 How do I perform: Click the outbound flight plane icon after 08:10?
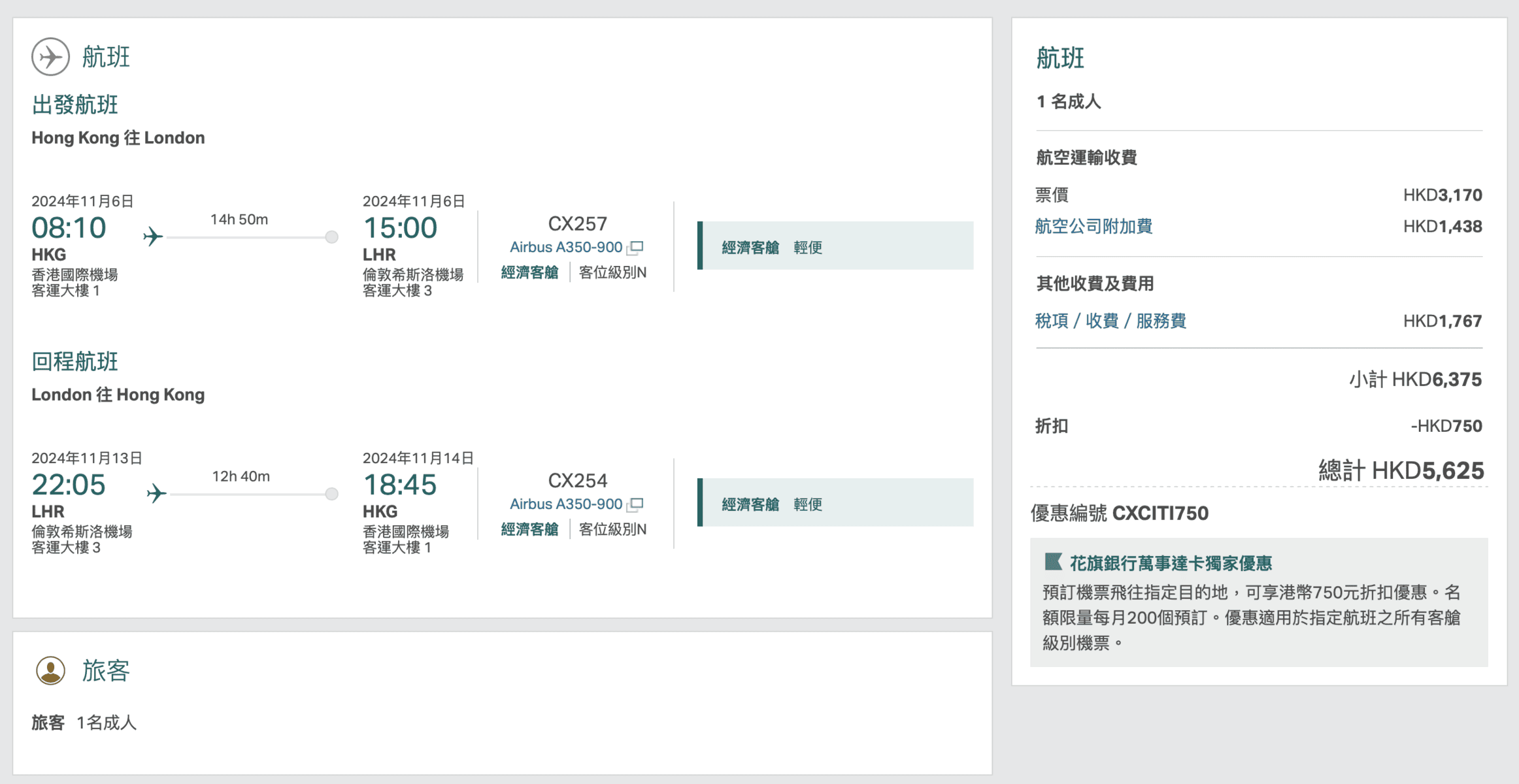[153, 237]
